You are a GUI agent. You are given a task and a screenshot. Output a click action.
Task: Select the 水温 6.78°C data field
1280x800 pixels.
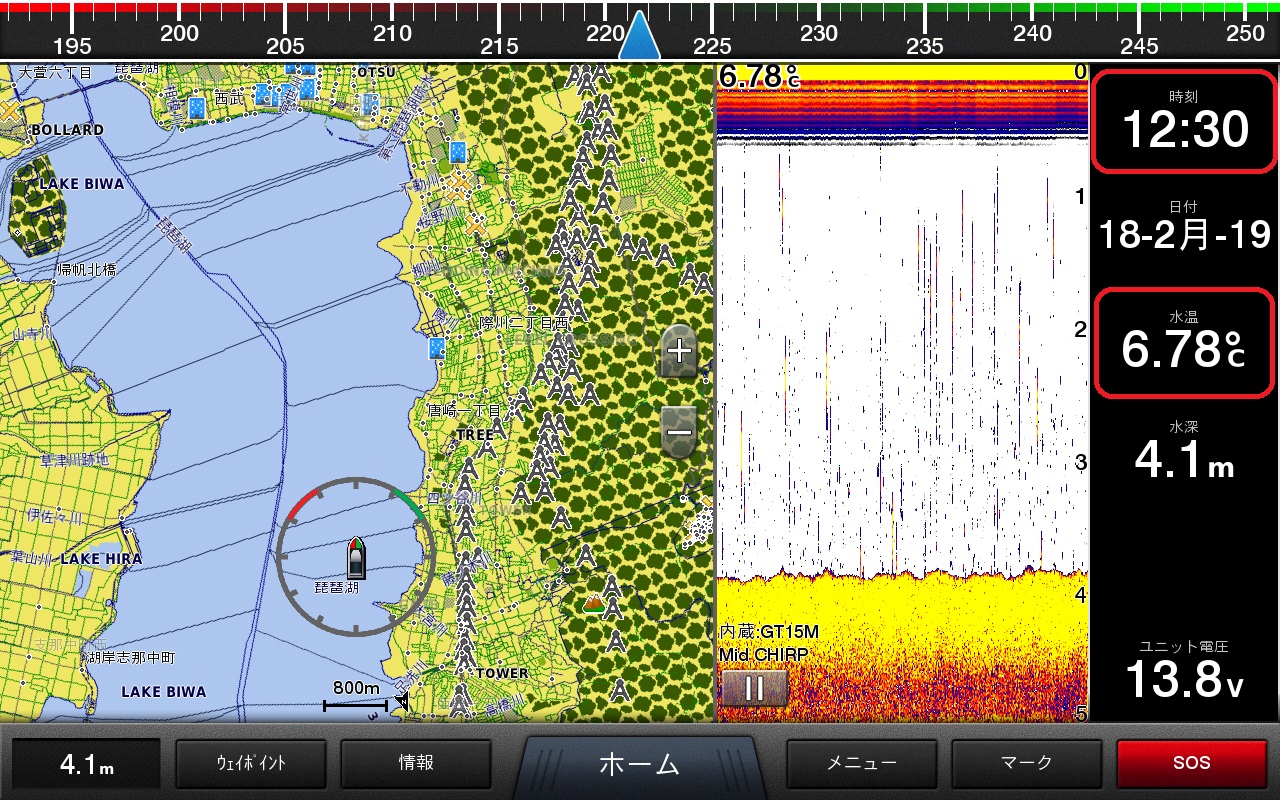point(1183,342)
